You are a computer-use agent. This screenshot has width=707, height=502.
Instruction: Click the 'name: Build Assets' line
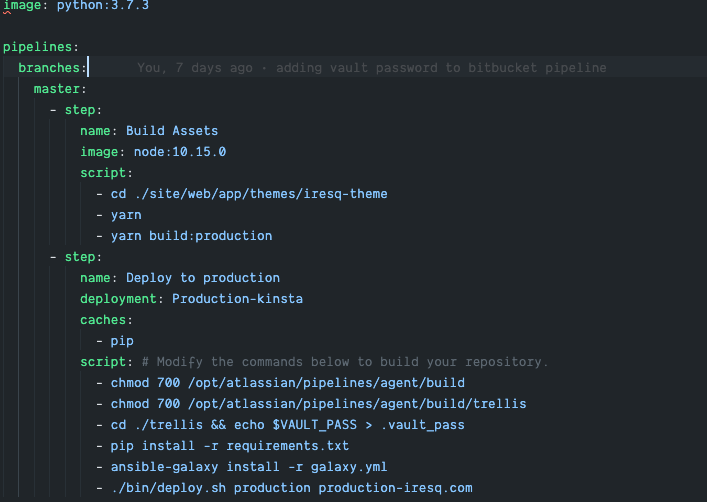coord(149,131)
